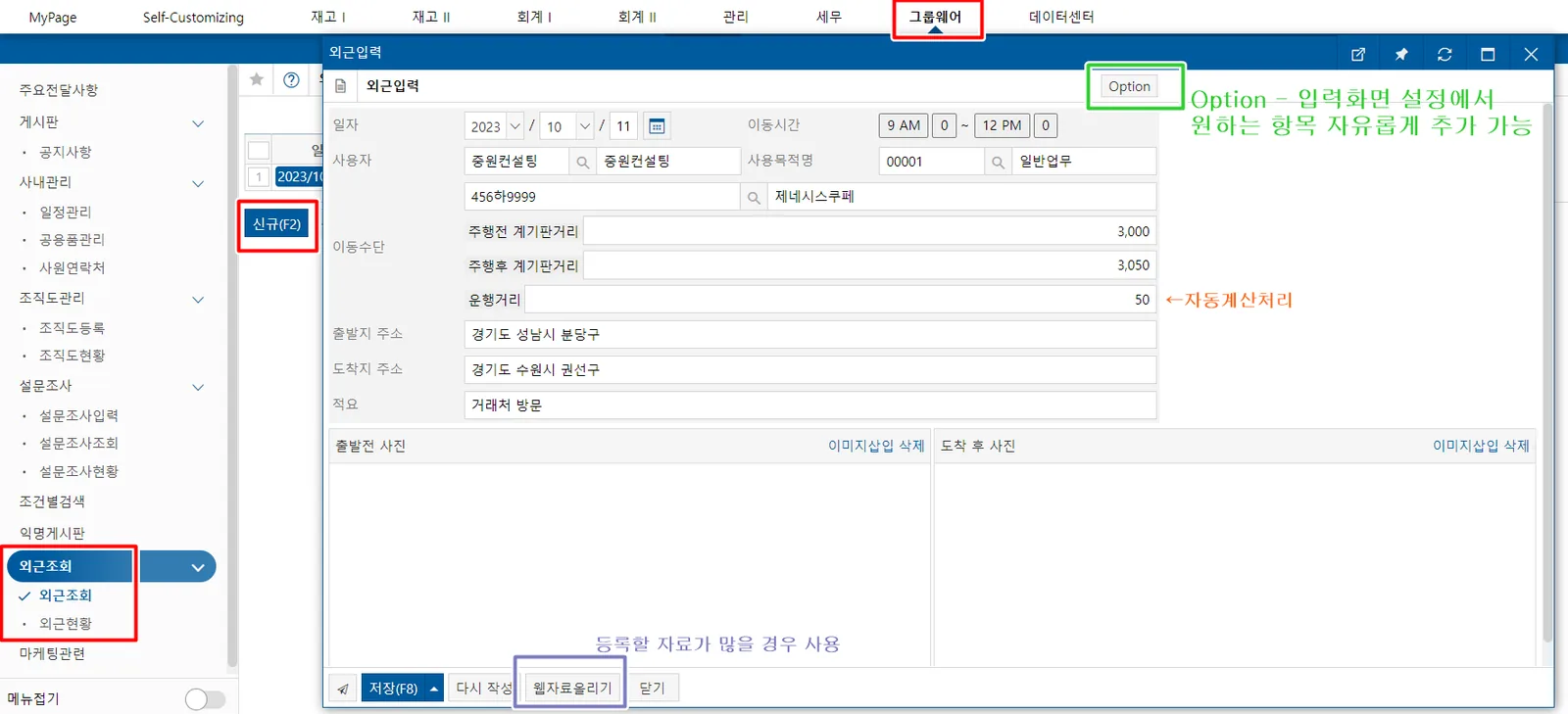Screen dimensions: 1568x714
Task: Open the date calendar picker icon
Action: tap(657, 126)
